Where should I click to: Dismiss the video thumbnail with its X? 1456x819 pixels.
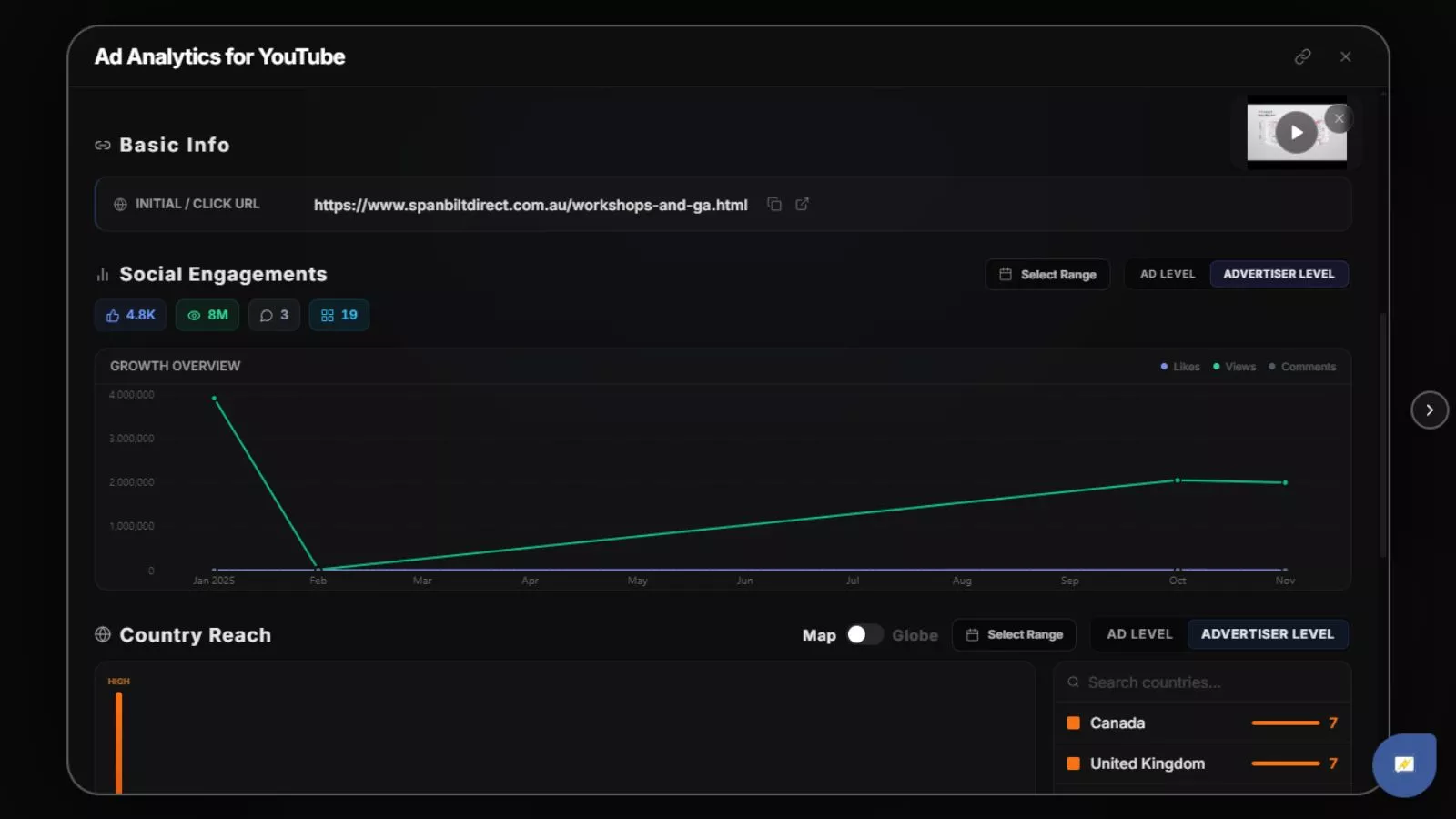(1339, 118)
